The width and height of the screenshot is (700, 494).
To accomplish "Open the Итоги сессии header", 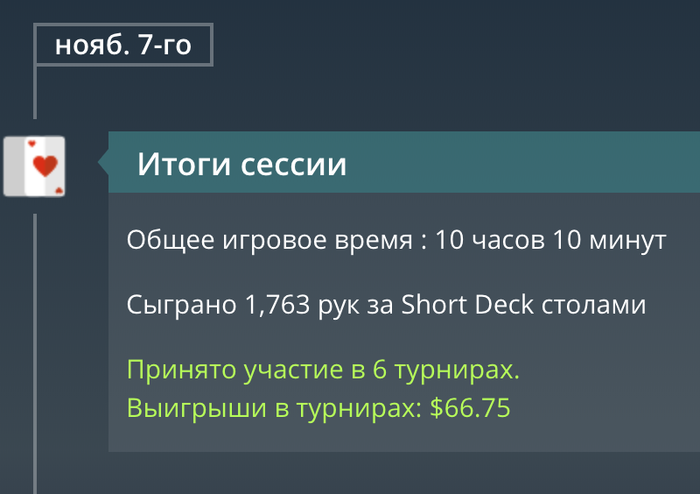I will tap(404, 162).
